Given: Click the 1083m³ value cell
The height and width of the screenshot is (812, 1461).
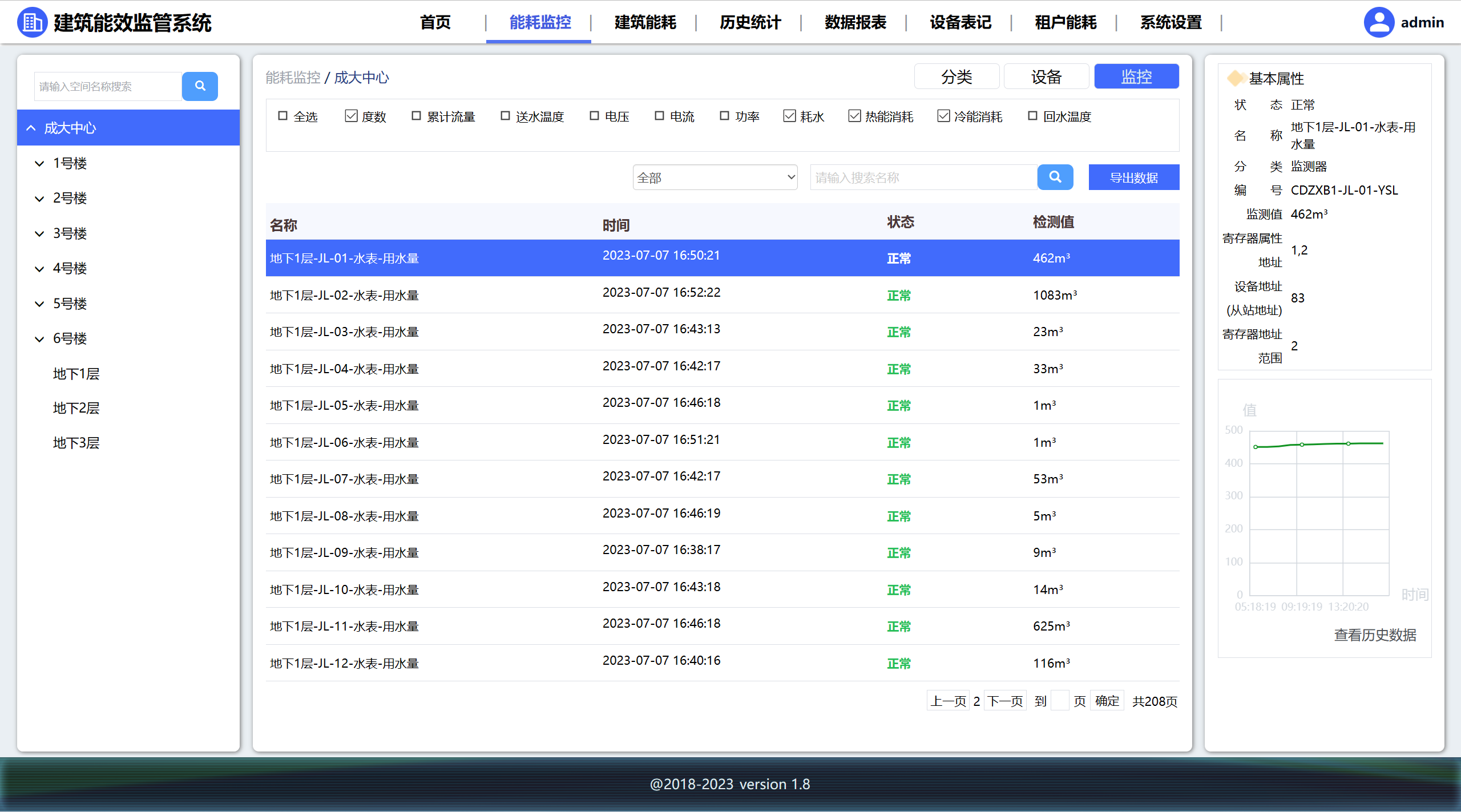Looking at the screenshot, I should [x=1055, y=295].
